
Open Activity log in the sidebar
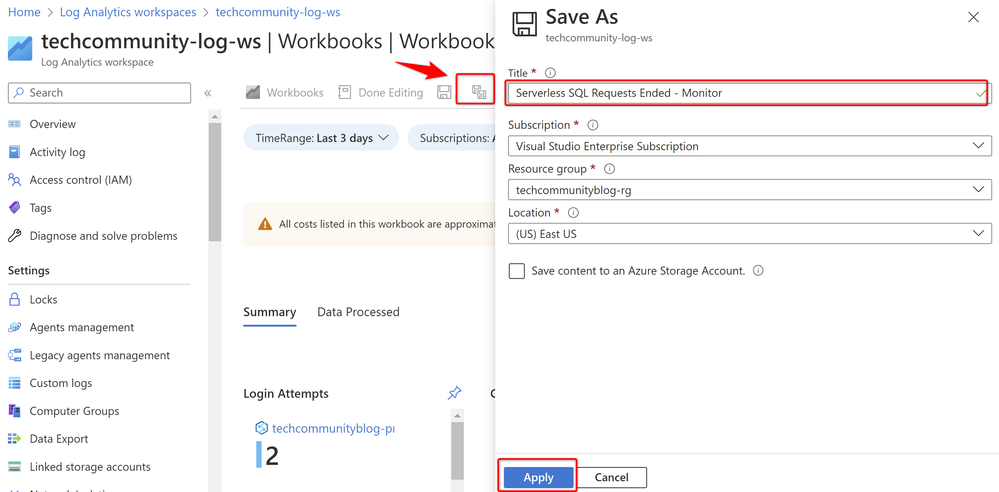click(57, 152)
